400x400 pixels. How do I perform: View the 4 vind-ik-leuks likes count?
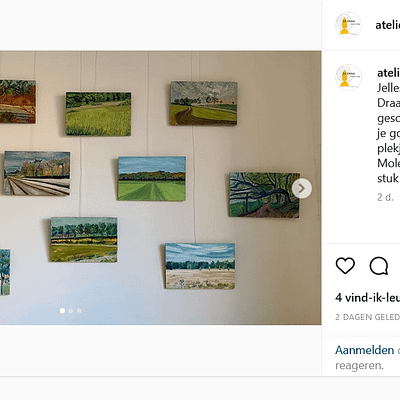pyautogui.click(x=367, y=297)
